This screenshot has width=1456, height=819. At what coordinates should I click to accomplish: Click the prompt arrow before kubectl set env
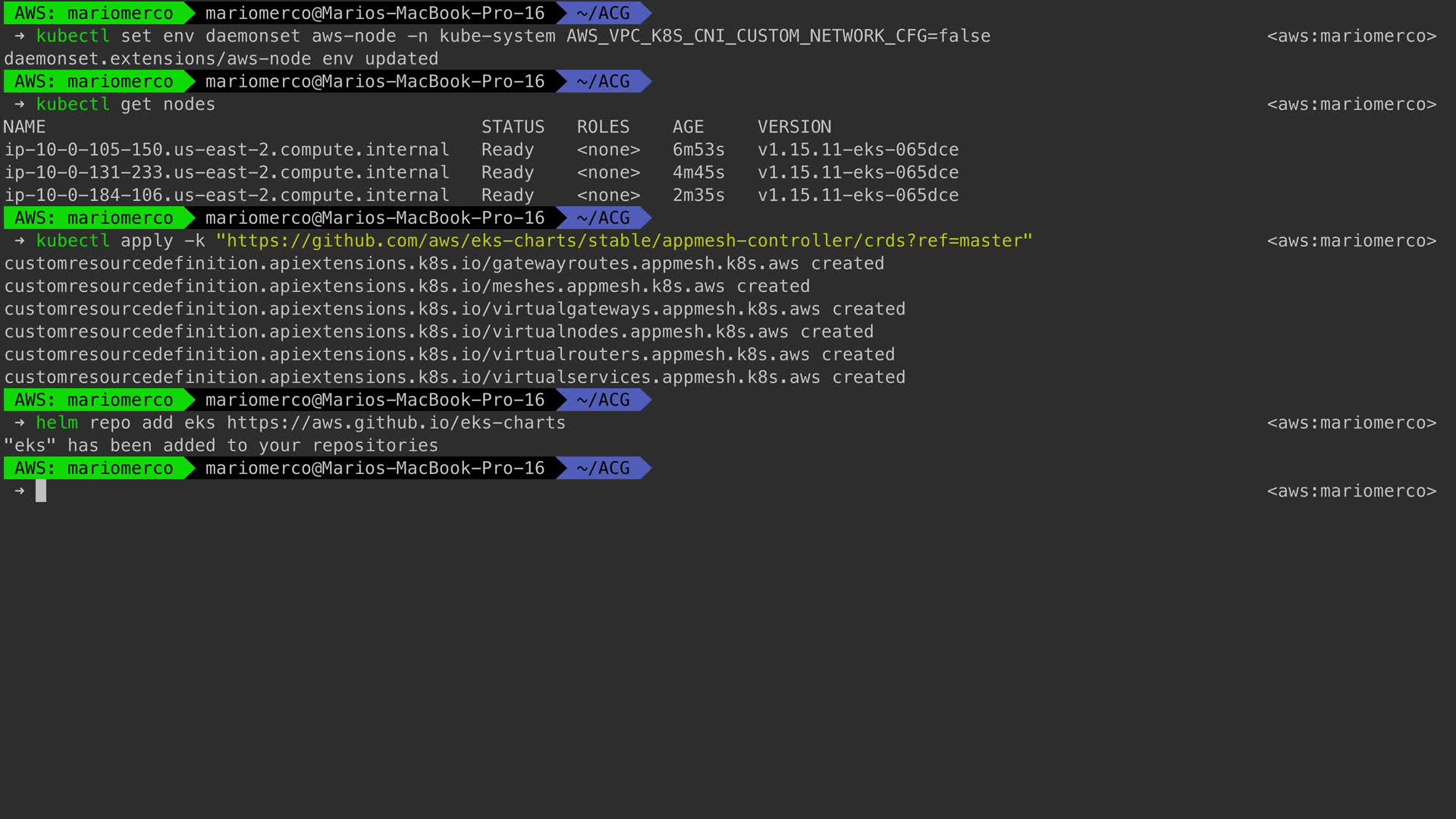(20, 36)
